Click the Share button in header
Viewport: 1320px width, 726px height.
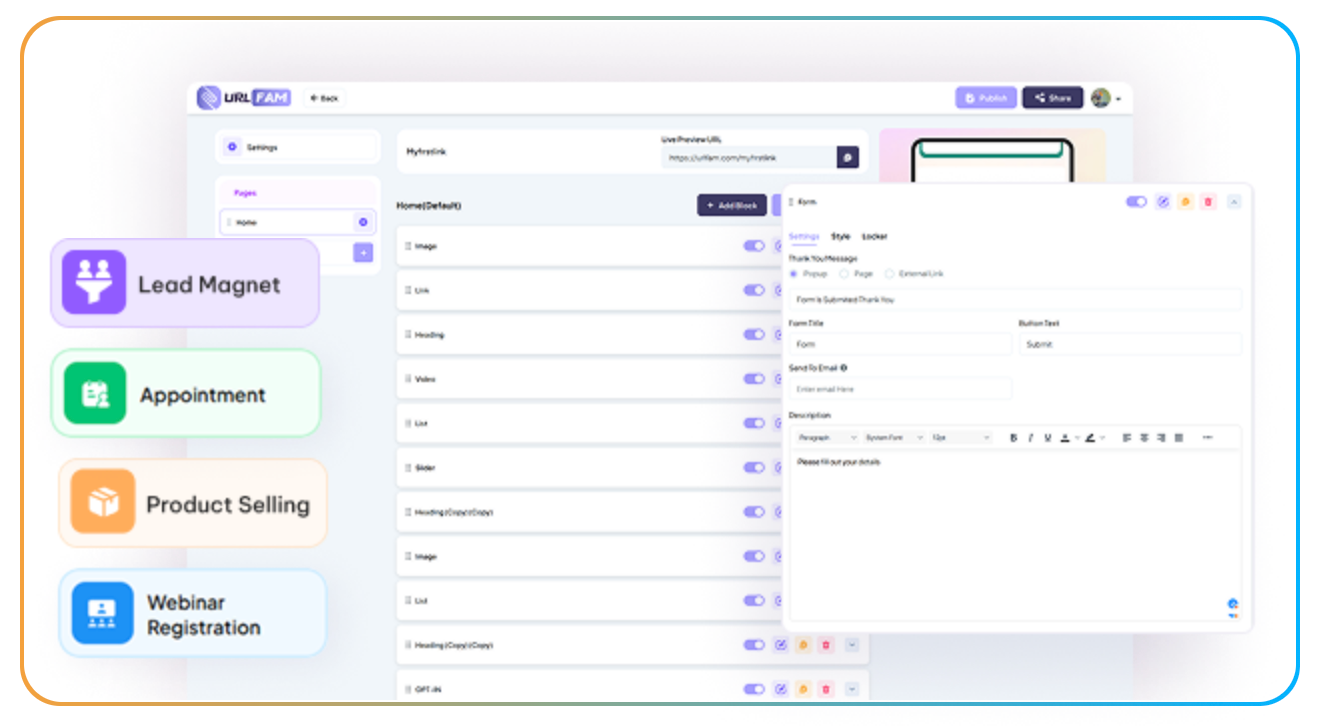pos(1053,98)
